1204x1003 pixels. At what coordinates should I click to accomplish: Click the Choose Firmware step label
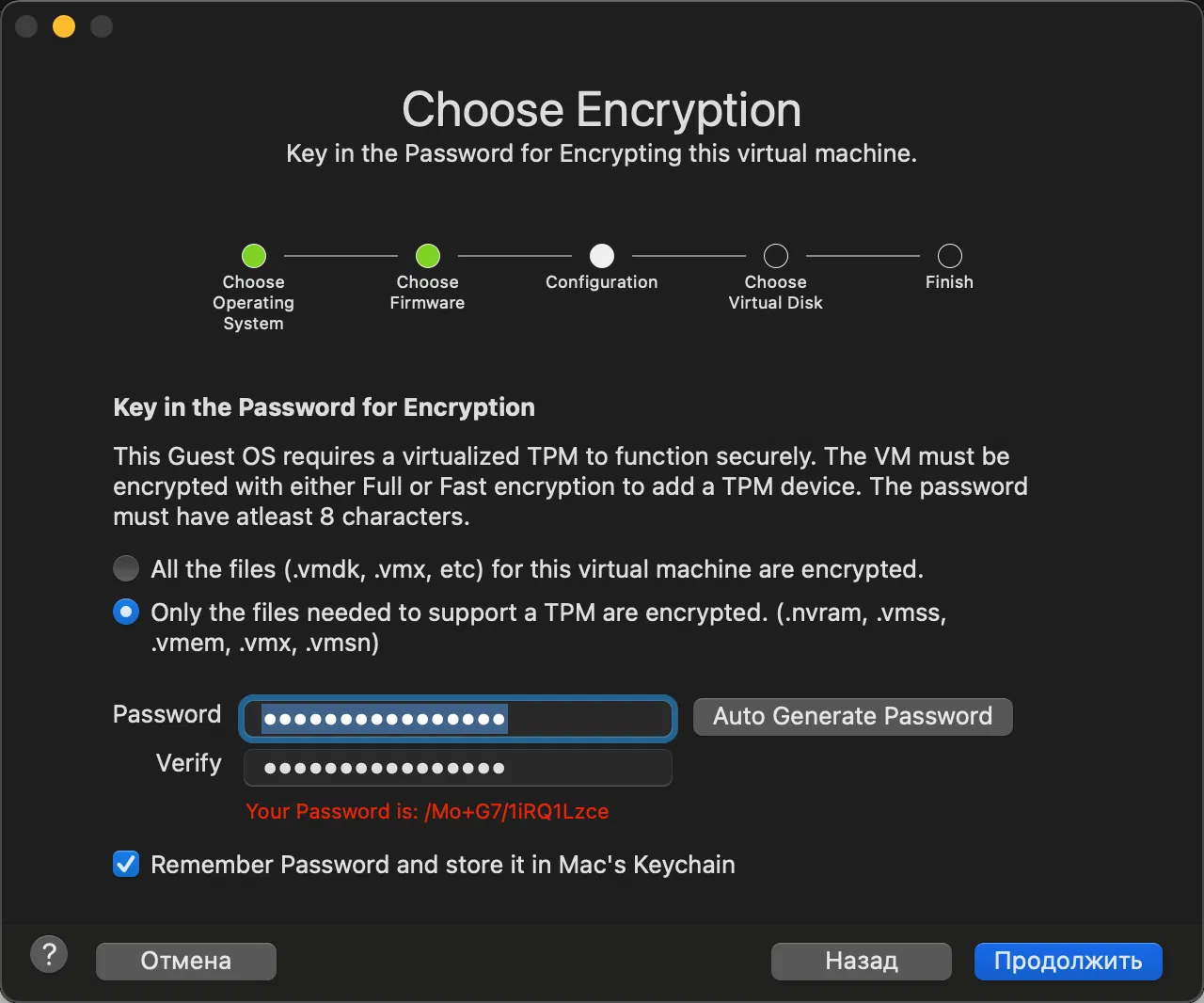(428, 293)
